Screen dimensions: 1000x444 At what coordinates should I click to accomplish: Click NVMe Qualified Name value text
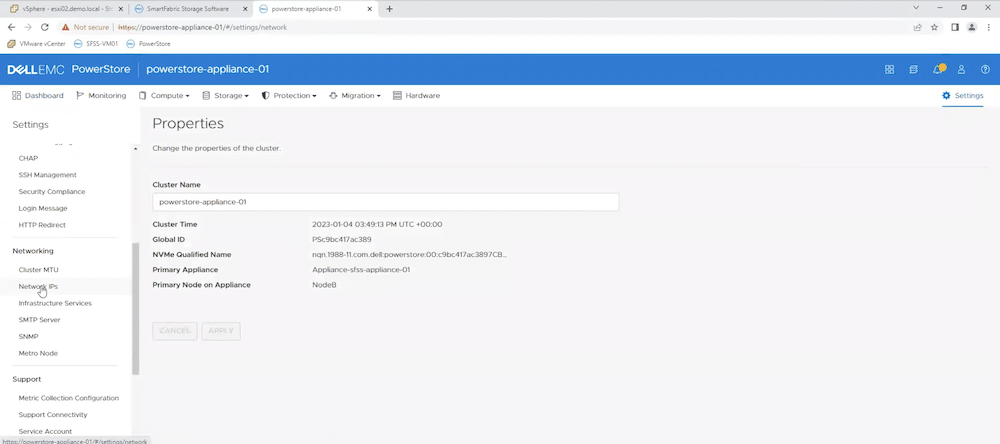coord(409,255)
